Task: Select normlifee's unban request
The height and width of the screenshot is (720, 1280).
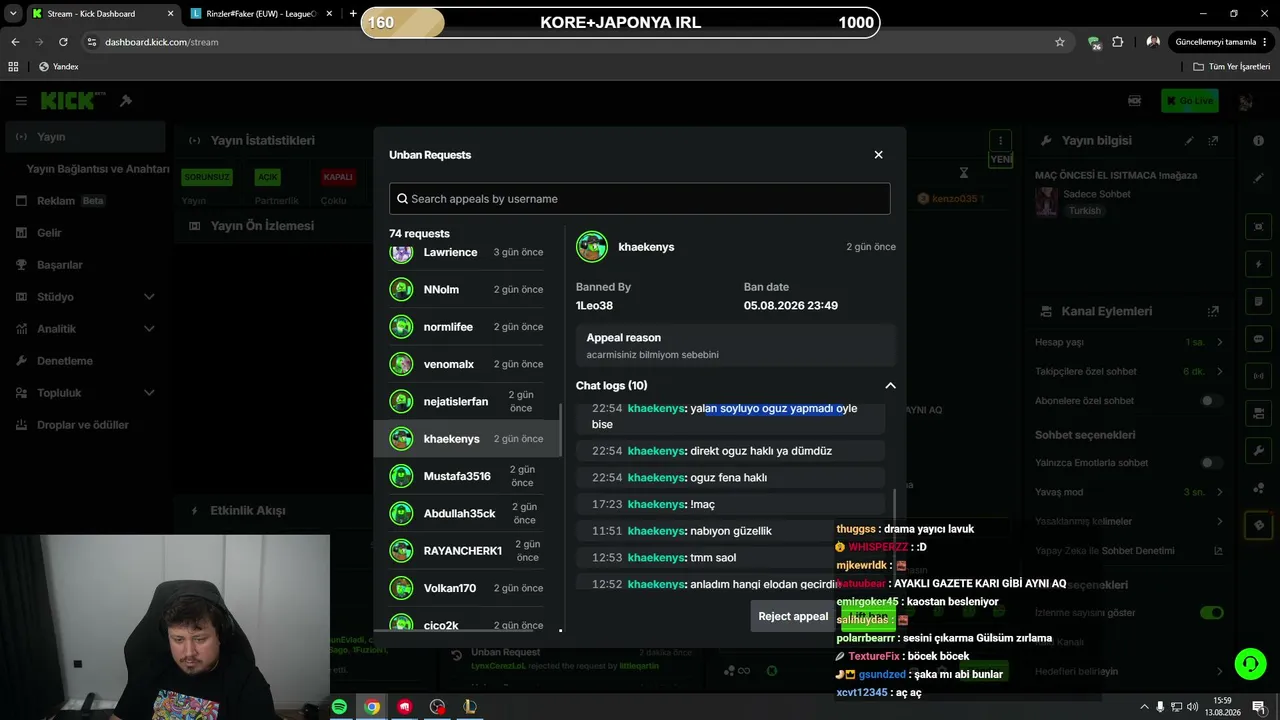Action: [x=467, y=327]
